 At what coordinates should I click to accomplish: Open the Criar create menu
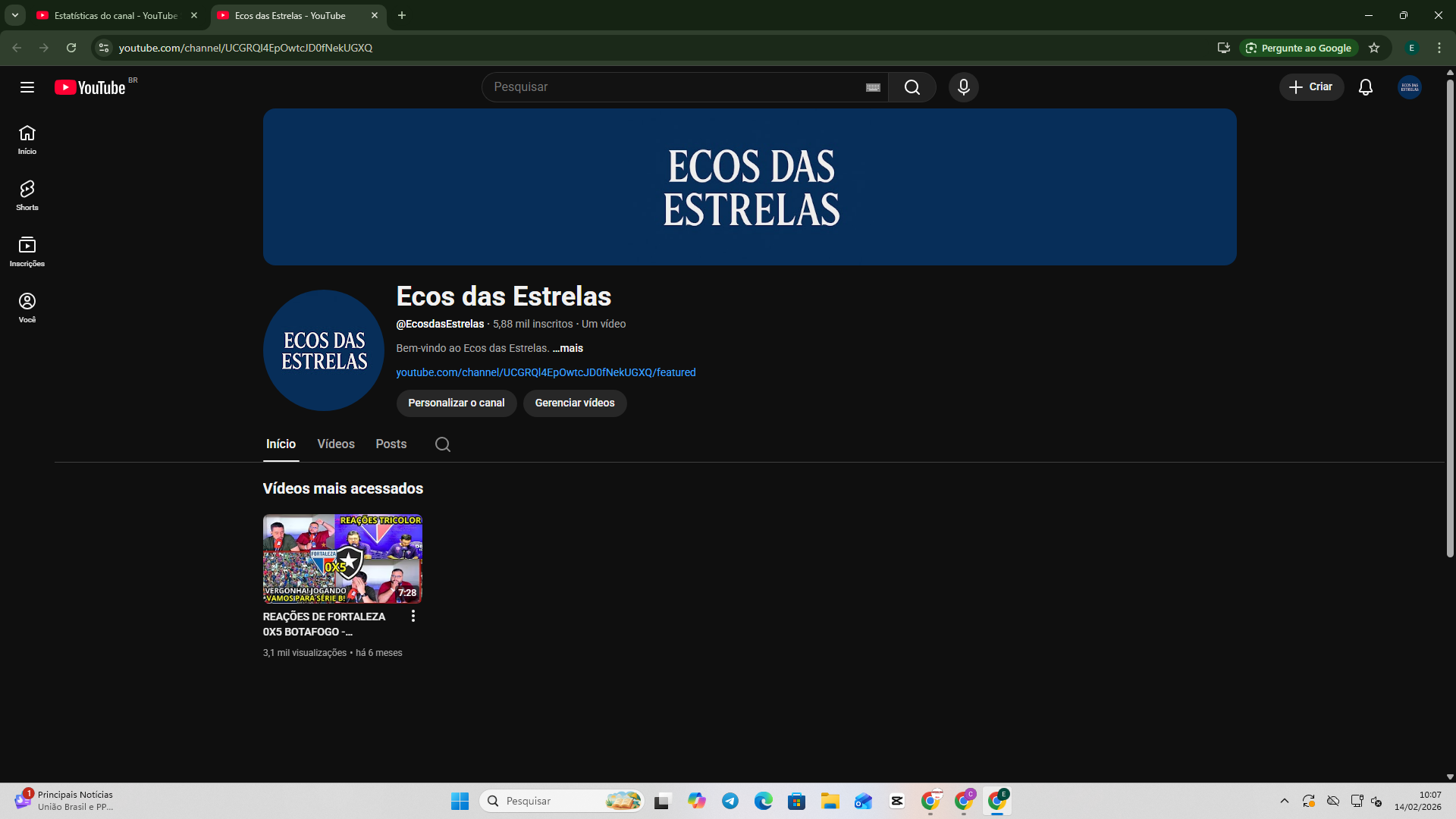[1311, 87]
